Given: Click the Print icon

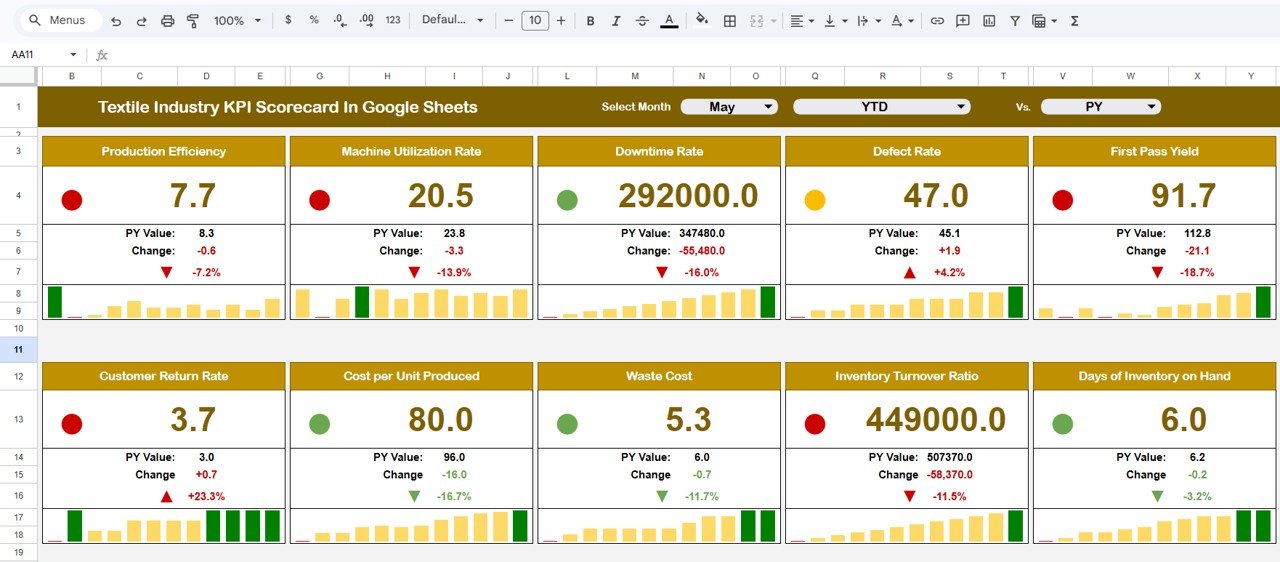Looking at the screenshot, I should coord(168,21).
